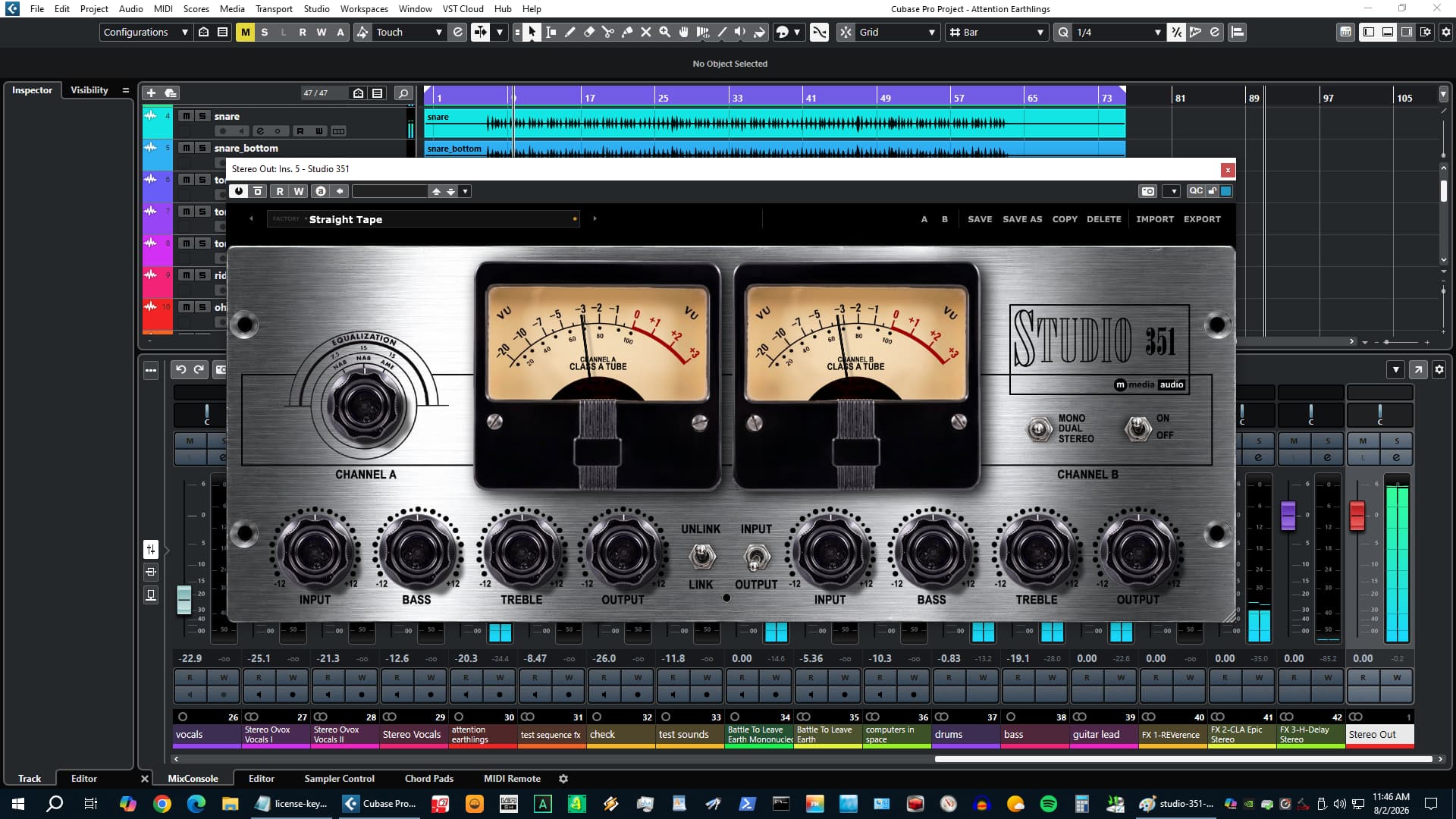Toggle global Mute state M button
The width and height of the screenshot is (1456, 819).
pyautogui.click(x=245, y=32)
